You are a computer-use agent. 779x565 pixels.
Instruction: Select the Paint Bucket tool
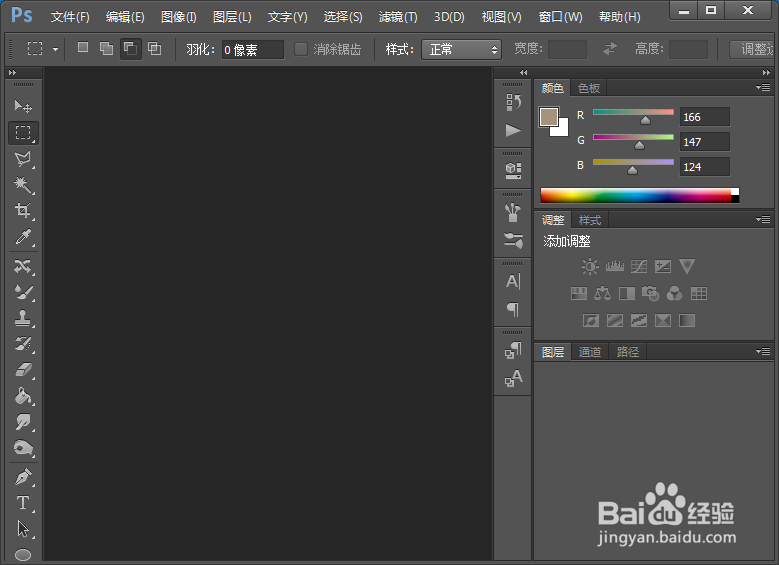pyautogui.click(x=23, y=396)
